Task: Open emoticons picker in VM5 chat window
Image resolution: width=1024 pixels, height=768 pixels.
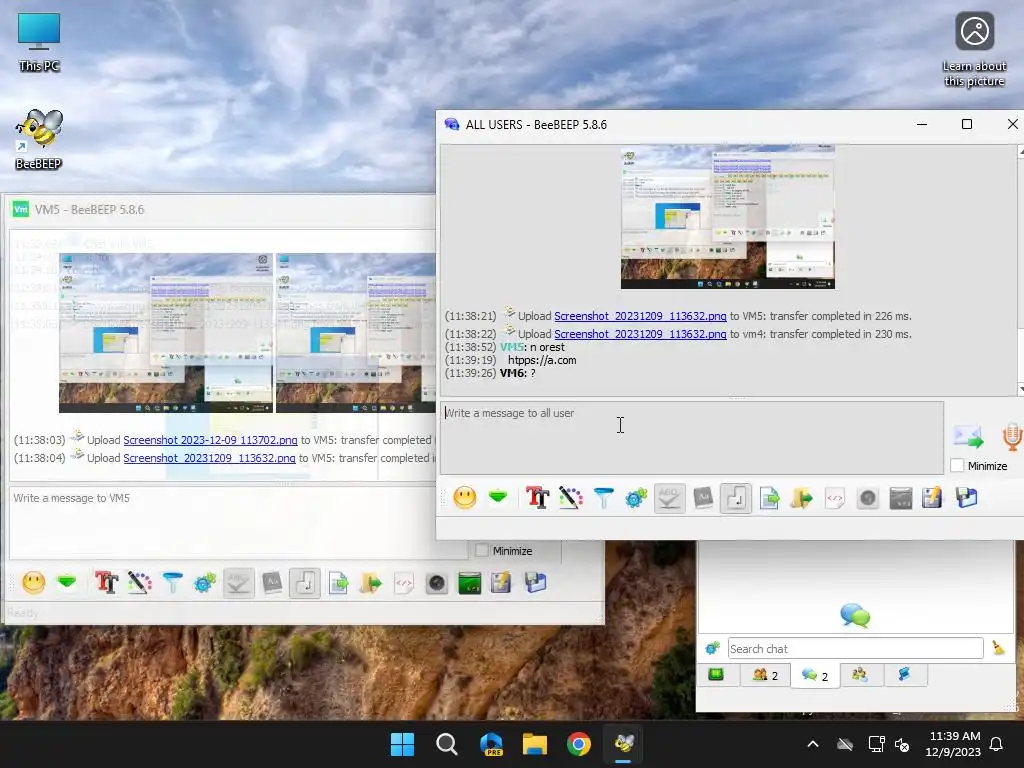Action: point(34,583)
